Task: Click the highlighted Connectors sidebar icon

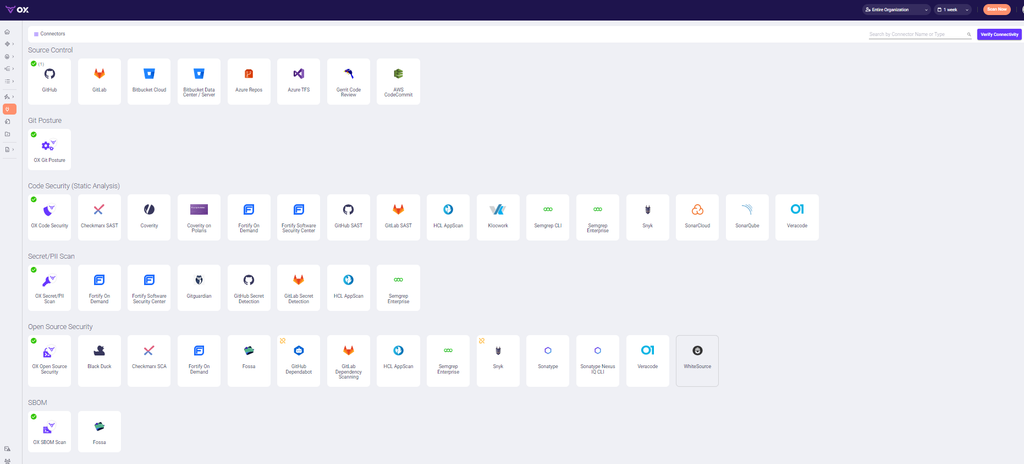Action: tap(9, 109)
